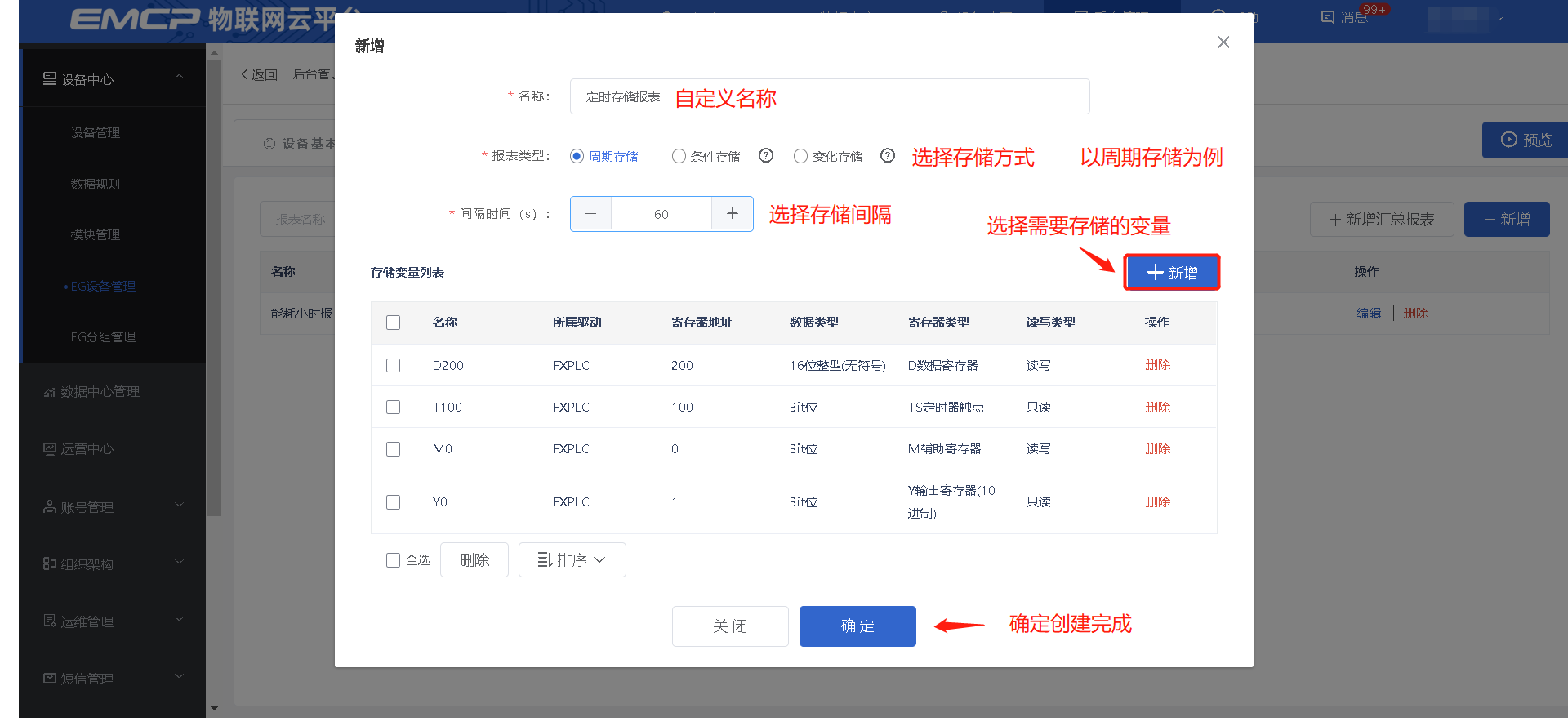The image size is (1568, 726).
Task: Click the 新增汇总报表 button
Action: coord(1382,220)
